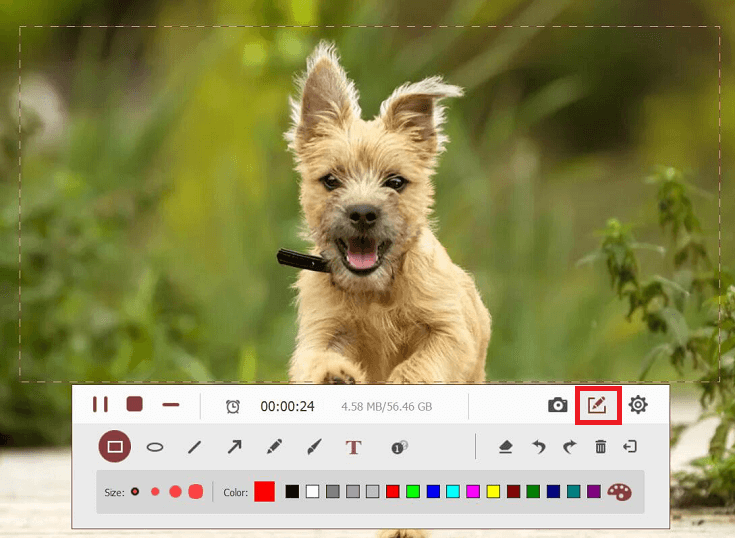Click the 4.58 MB/56.46 GB size readout
Image resolution: width=735 pixels, height=538 pixels.
[387, 406]
